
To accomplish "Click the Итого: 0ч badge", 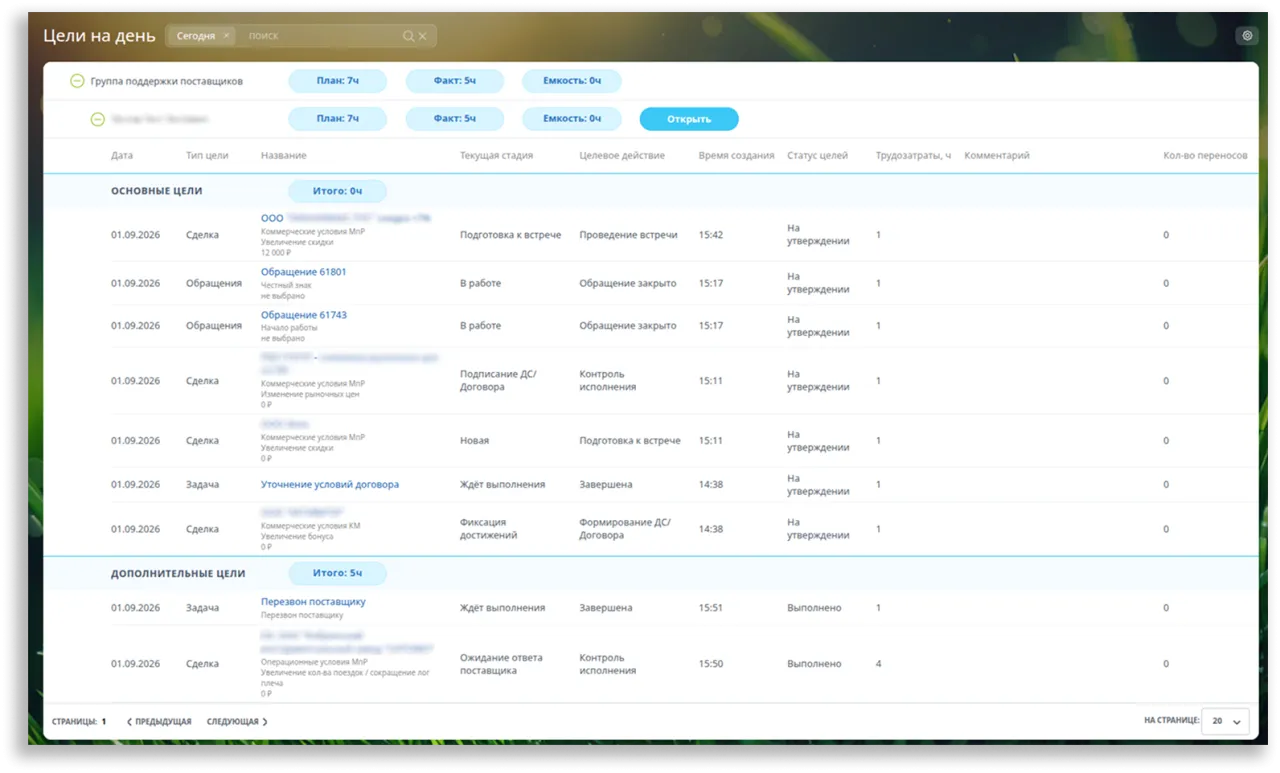I will (x=337, y=191).
